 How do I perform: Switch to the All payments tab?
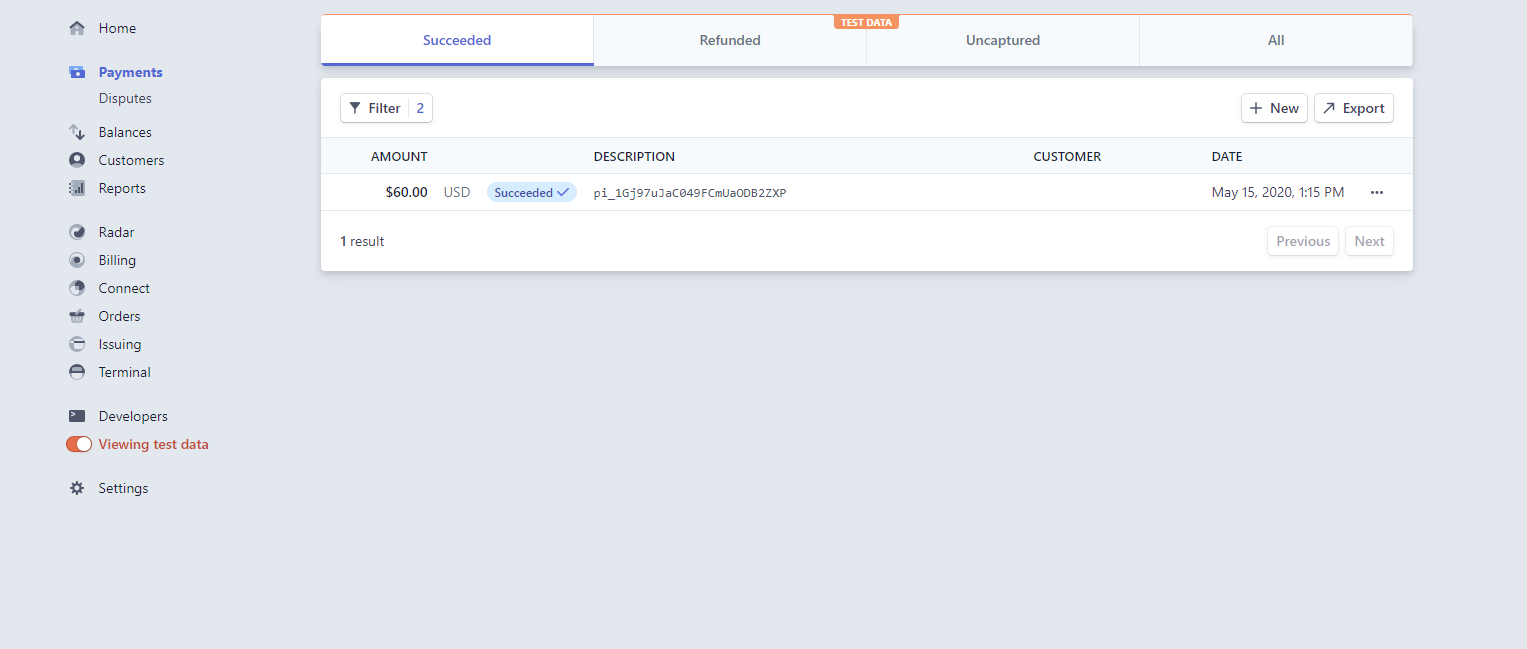[1276, 41]
